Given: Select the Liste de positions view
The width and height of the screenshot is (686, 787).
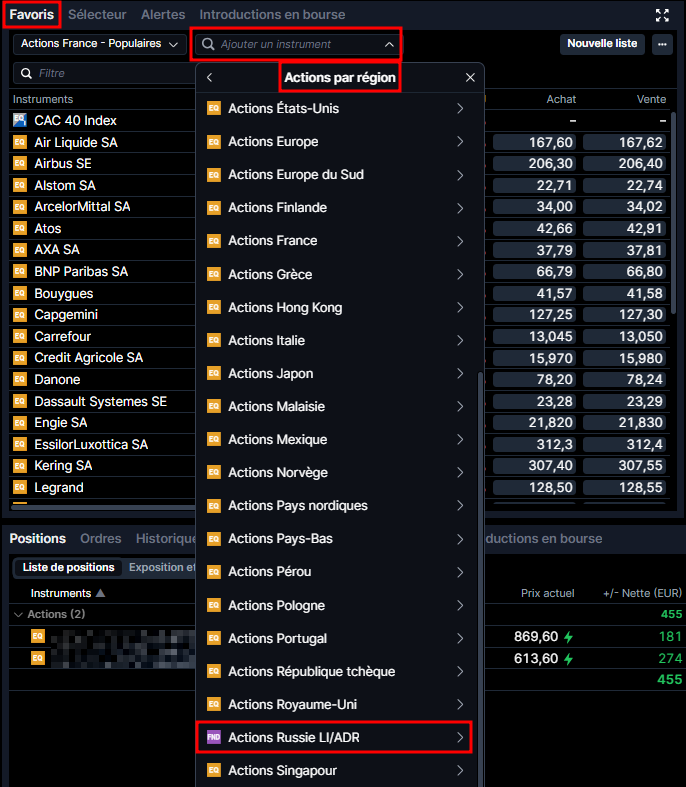Looking at the screenshot, I should (x=68, y=567).
